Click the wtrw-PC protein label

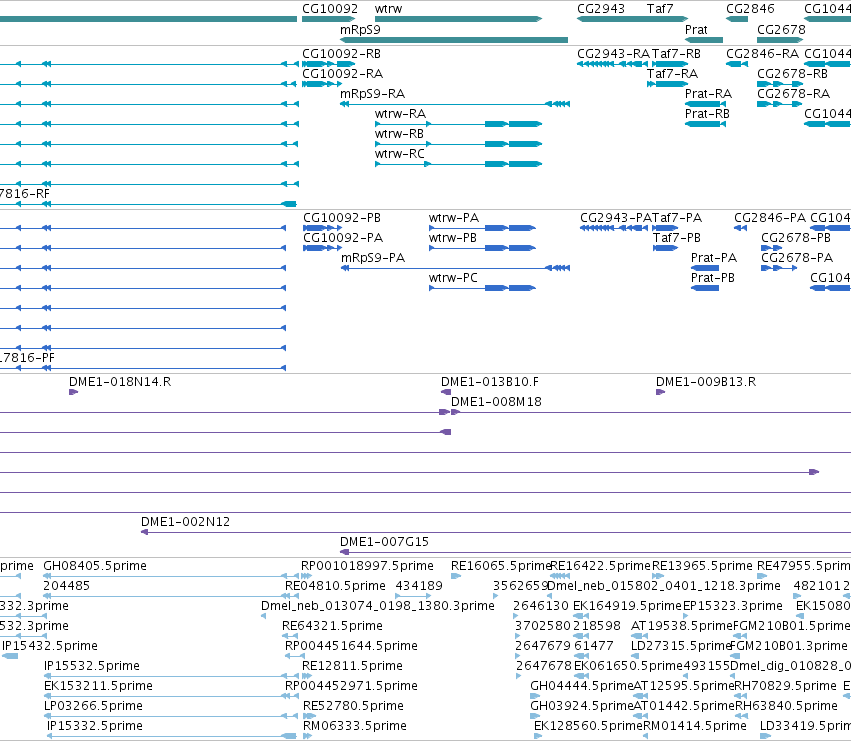coord(453,278)
